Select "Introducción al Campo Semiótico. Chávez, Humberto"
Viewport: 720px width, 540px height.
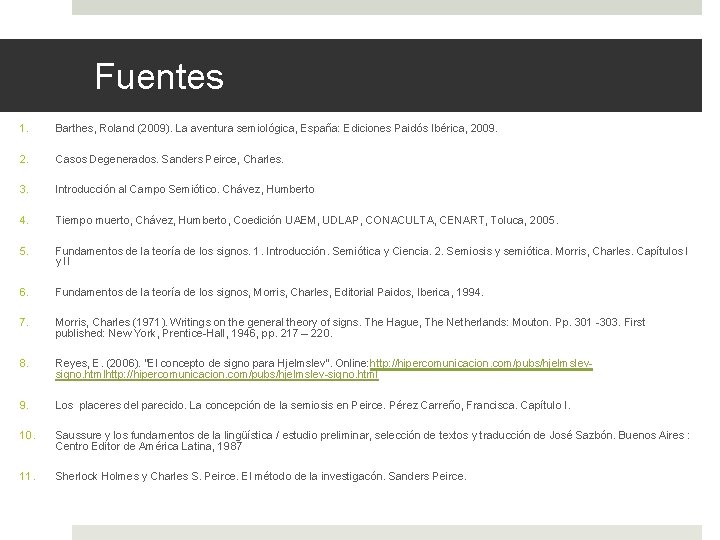(185, 189)
